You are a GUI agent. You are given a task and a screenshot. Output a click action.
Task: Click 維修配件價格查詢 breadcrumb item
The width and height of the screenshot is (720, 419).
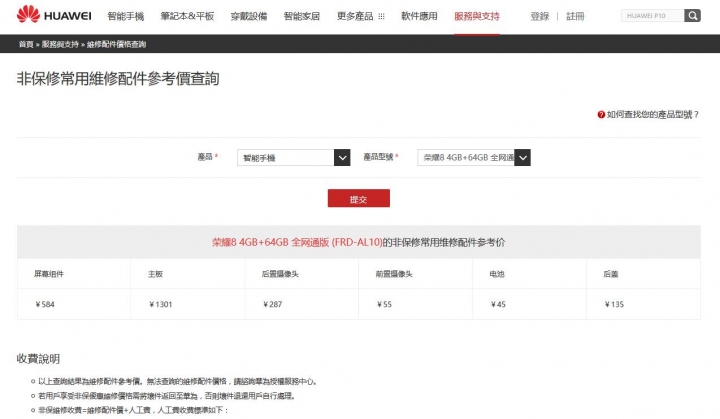tap(117, 44)
